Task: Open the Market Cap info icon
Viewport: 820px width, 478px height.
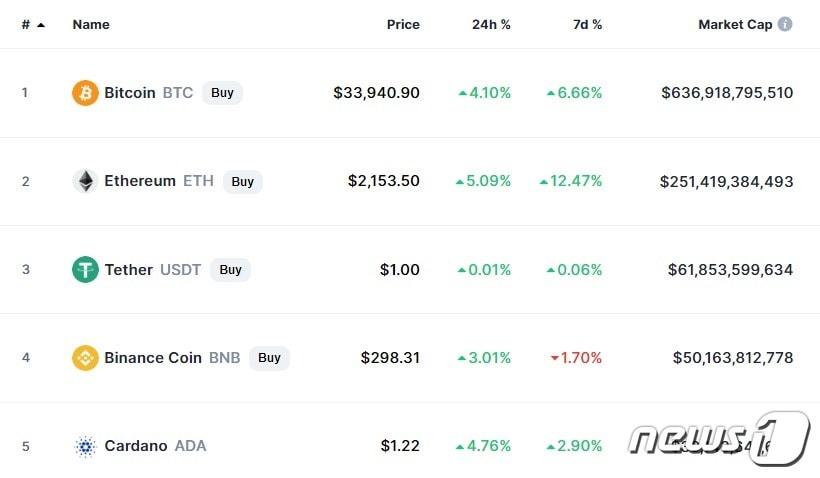Action: coord(785,24)
